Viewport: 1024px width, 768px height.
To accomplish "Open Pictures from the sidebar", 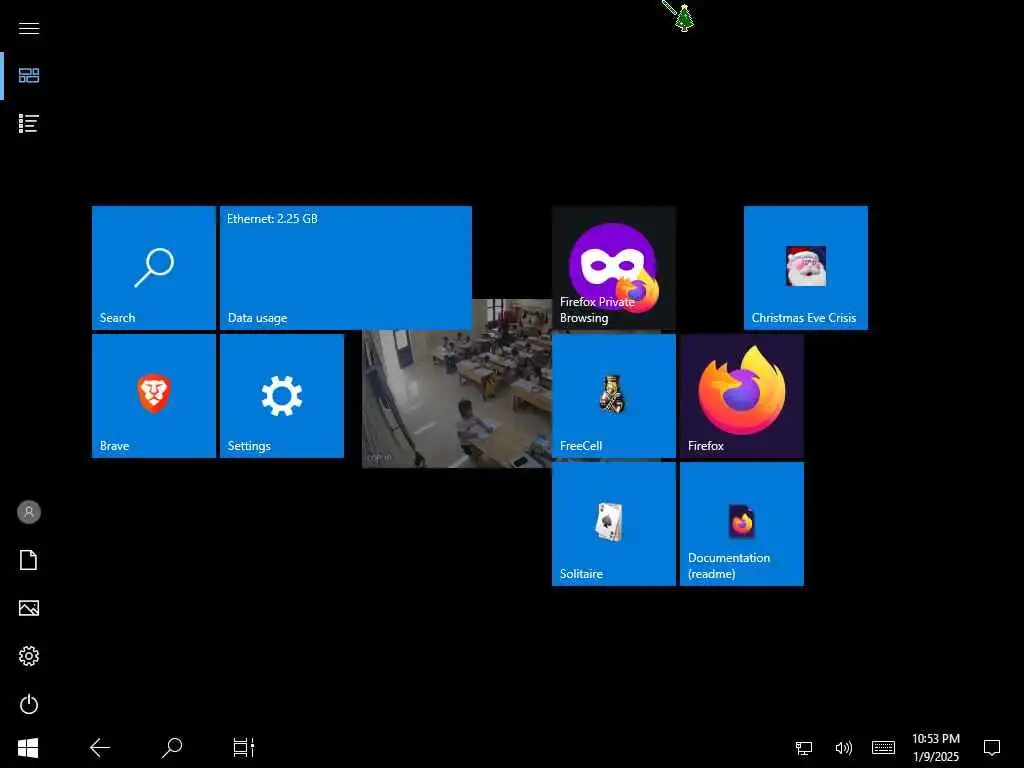I will (x=29, y=608).
